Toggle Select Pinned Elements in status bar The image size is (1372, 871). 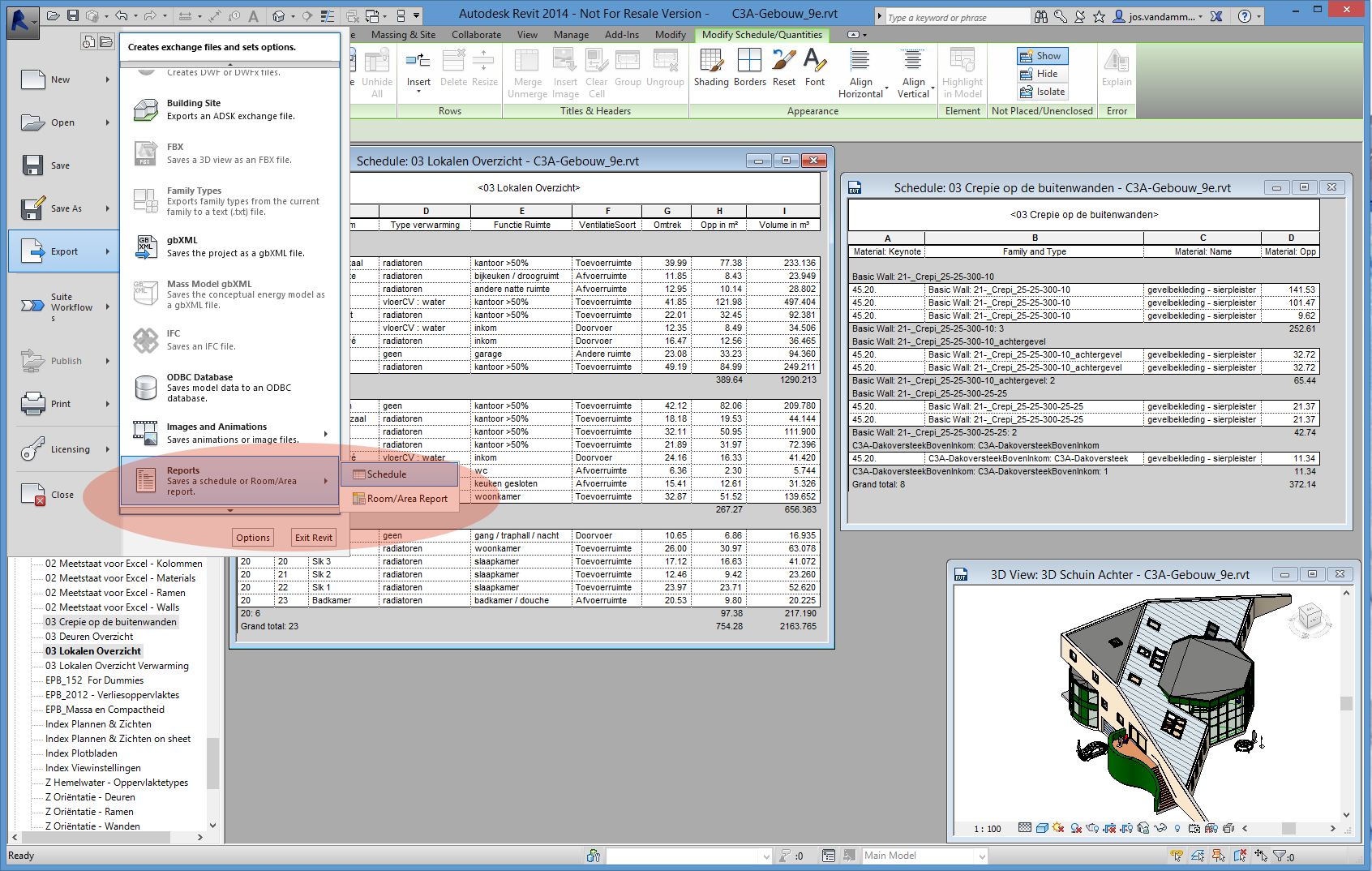[x=1219, y=856]
